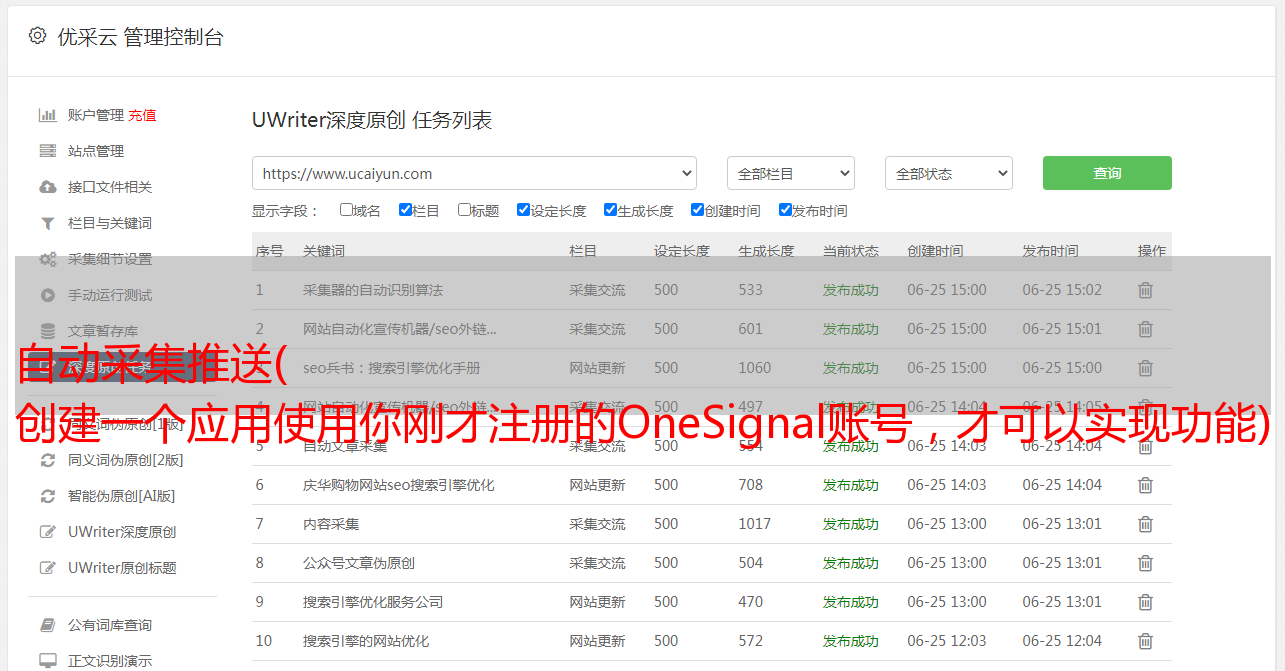Click the green 查询 button
The width and height of the screenshot is (1285, 671).
[x=1107, y=173]
